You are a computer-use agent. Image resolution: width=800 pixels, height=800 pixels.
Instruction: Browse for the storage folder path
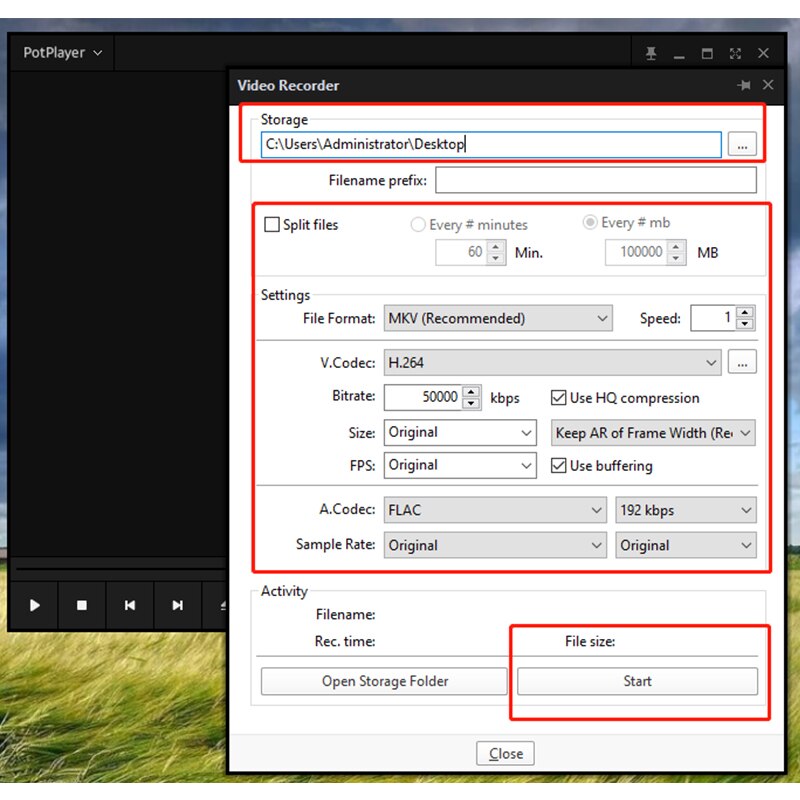click(742, 145)
